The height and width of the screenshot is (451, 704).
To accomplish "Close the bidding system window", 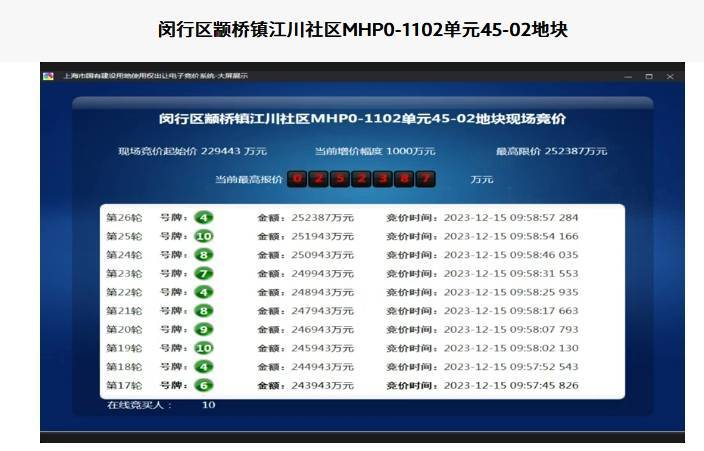I will click(670, 77).
